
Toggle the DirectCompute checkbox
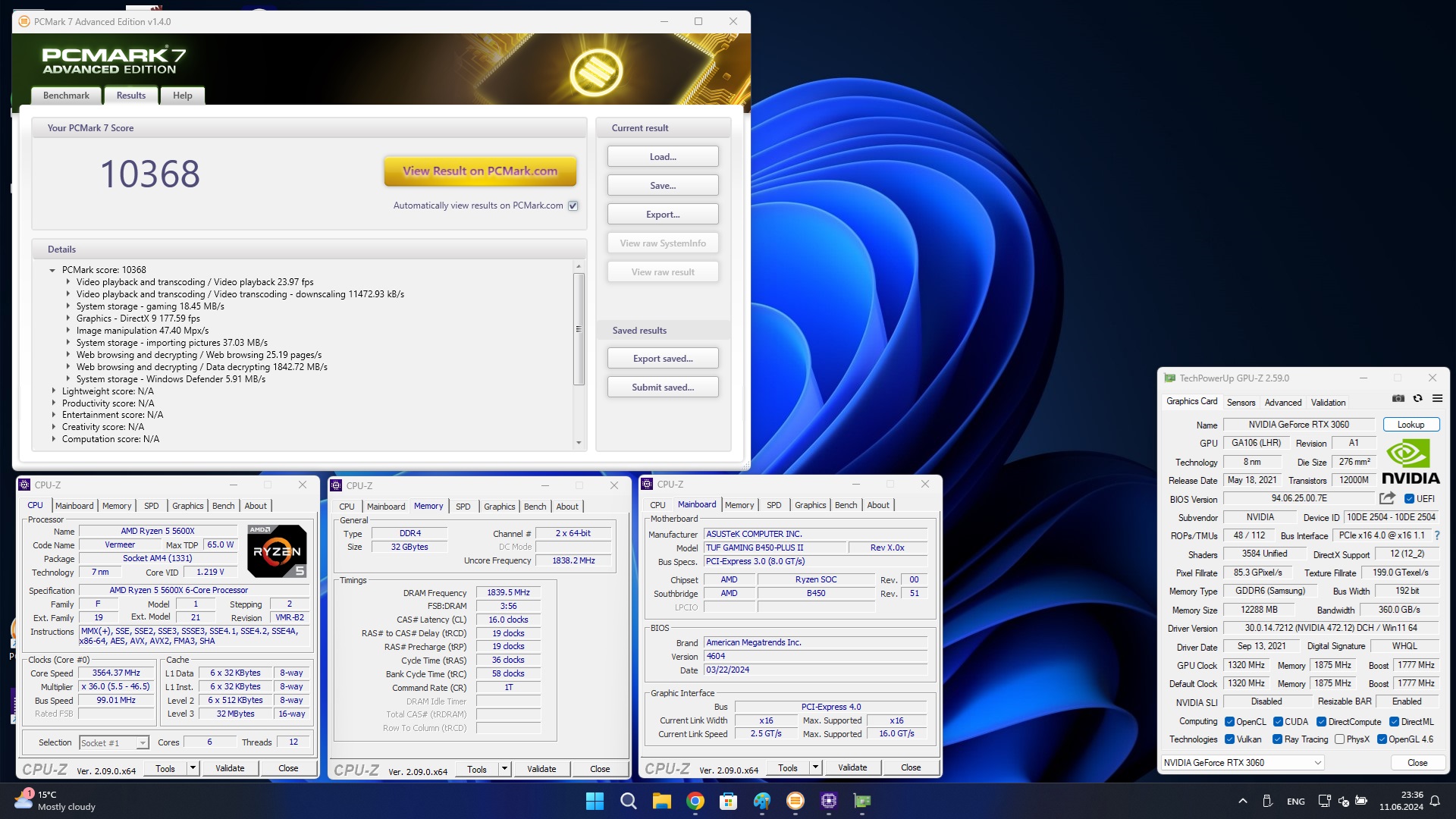(1322, 722)
